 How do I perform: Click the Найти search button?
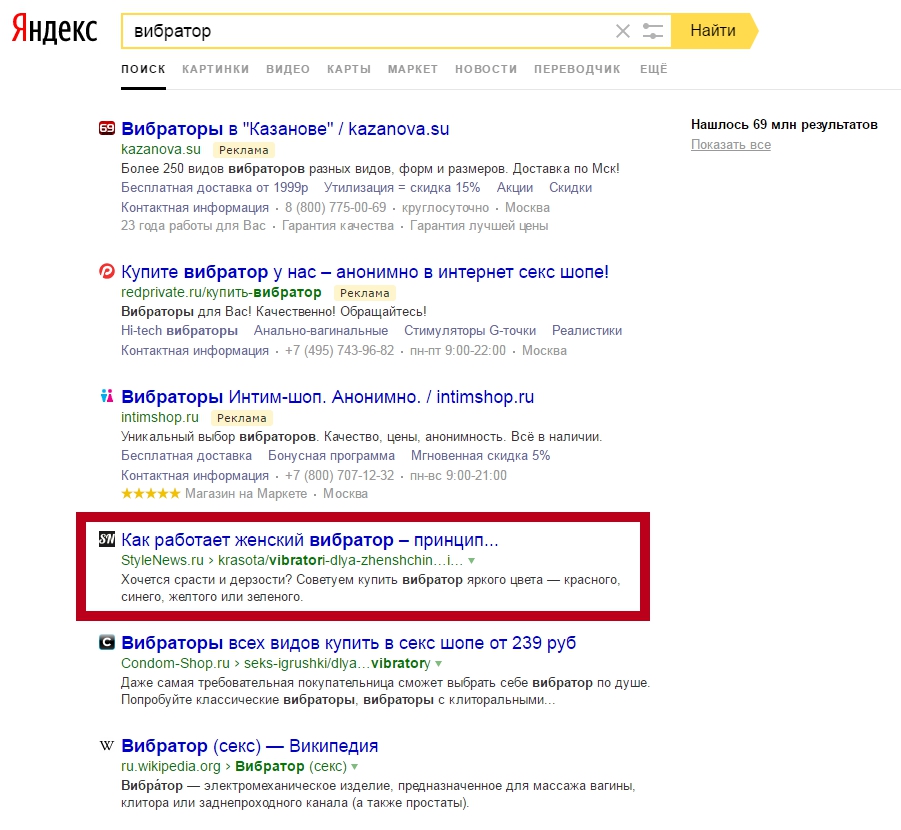tap(713, 30)
